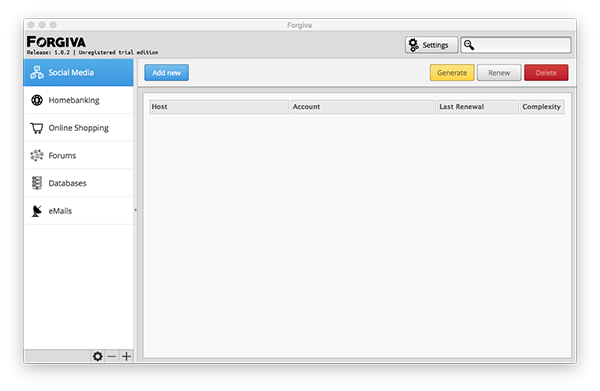600x391 pixels.
Task: Click the yellow Generate button
Action: 452,73
